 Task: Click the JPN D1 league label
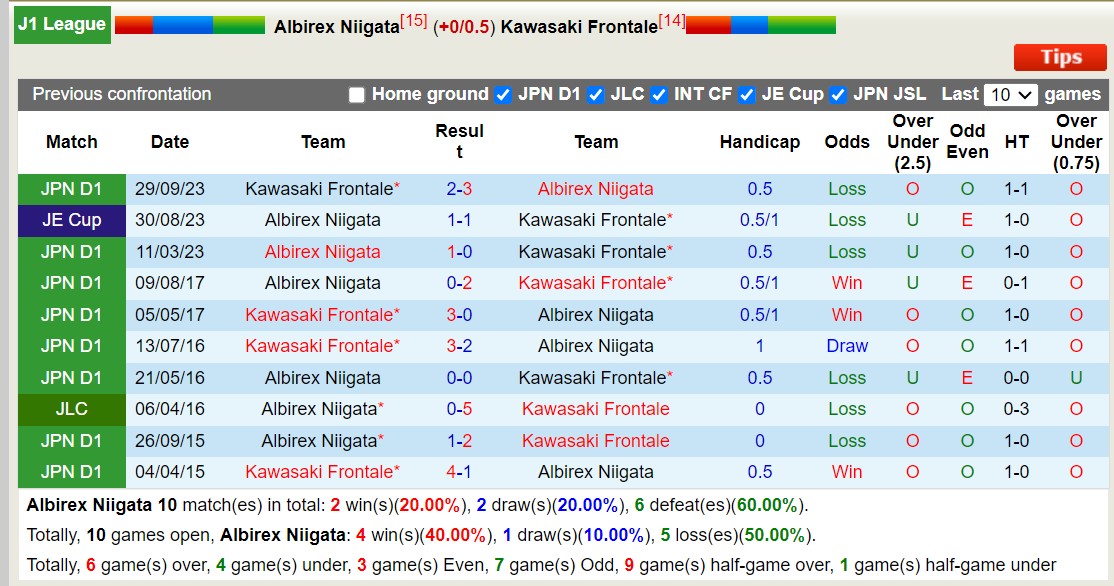pyautogui.click(x=71, y=188)
